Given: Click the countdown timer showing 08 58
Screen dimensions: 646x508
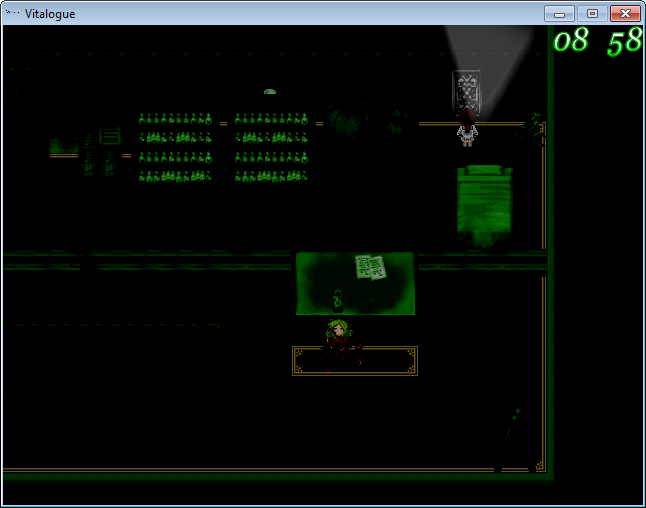Looking at the screenshot, I should (x=597, y=41).
